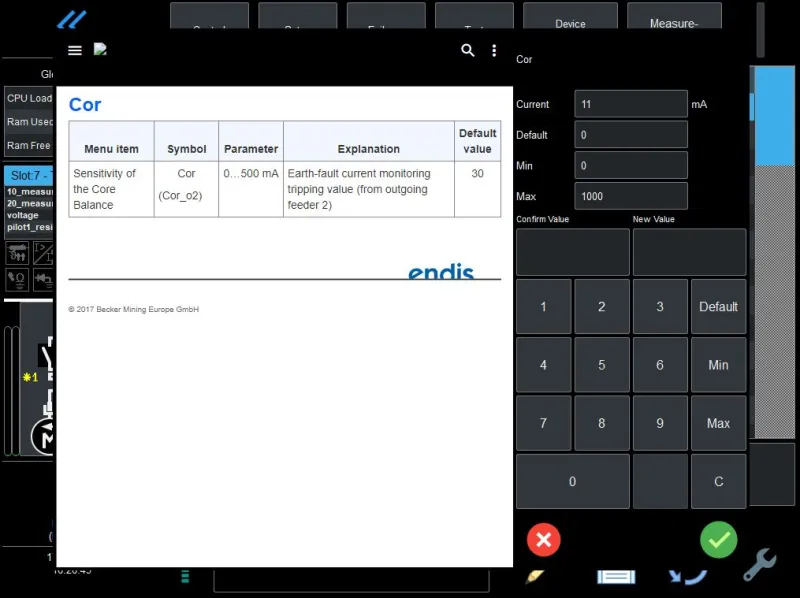Click the blue refresh arrow icon
Image resolution: width=800 pixels, height=598 pixels.
(x=687, y=577)
